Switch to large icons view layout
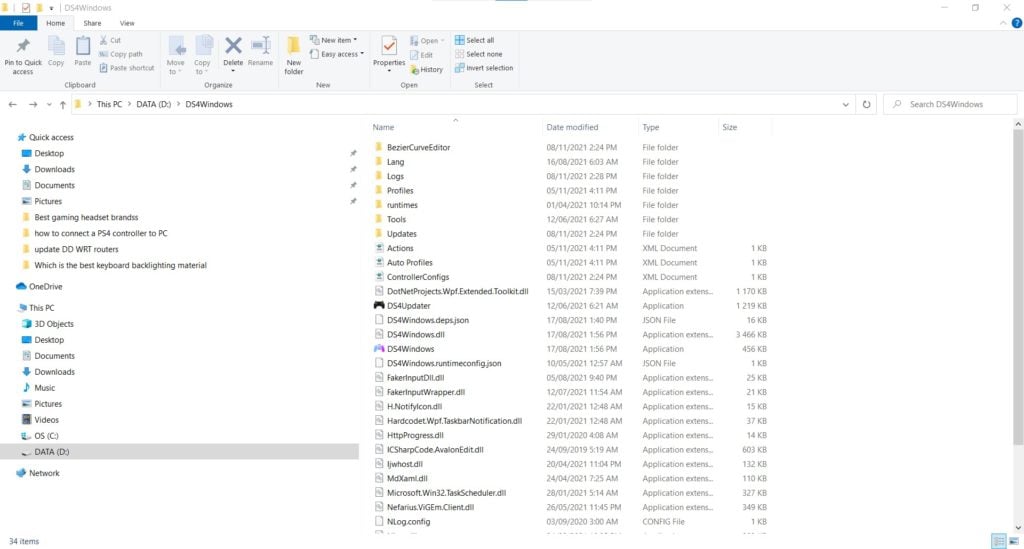 [1013, 541]
